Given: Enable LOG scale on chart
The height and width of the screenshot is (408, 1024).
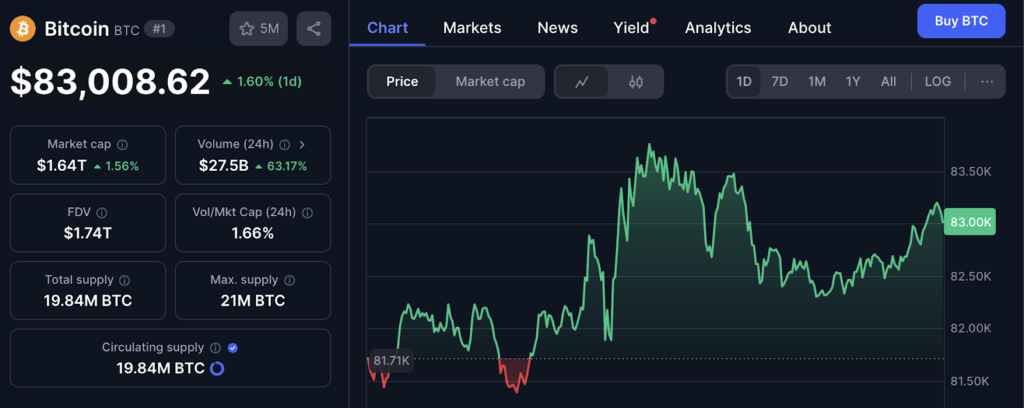Looking at the screenshot, I should tap(938, 82).
